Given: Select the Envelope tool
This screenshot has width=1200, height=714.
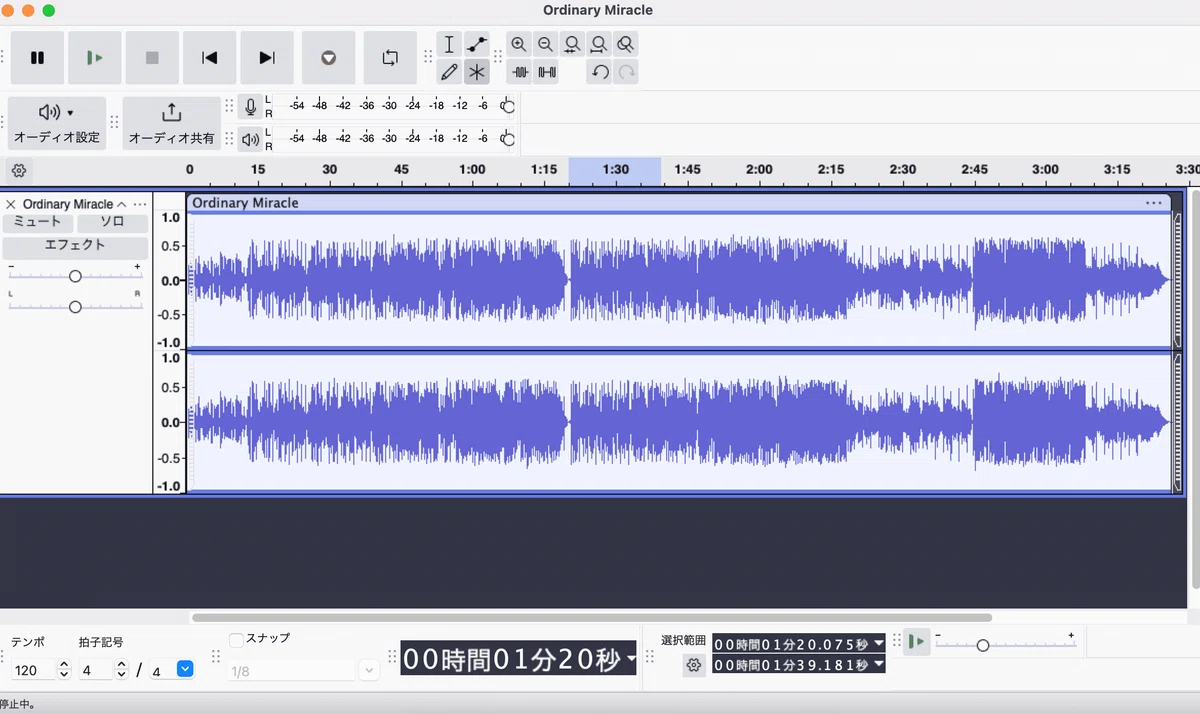Looking at the screenshot, I should tap(477, 45).
